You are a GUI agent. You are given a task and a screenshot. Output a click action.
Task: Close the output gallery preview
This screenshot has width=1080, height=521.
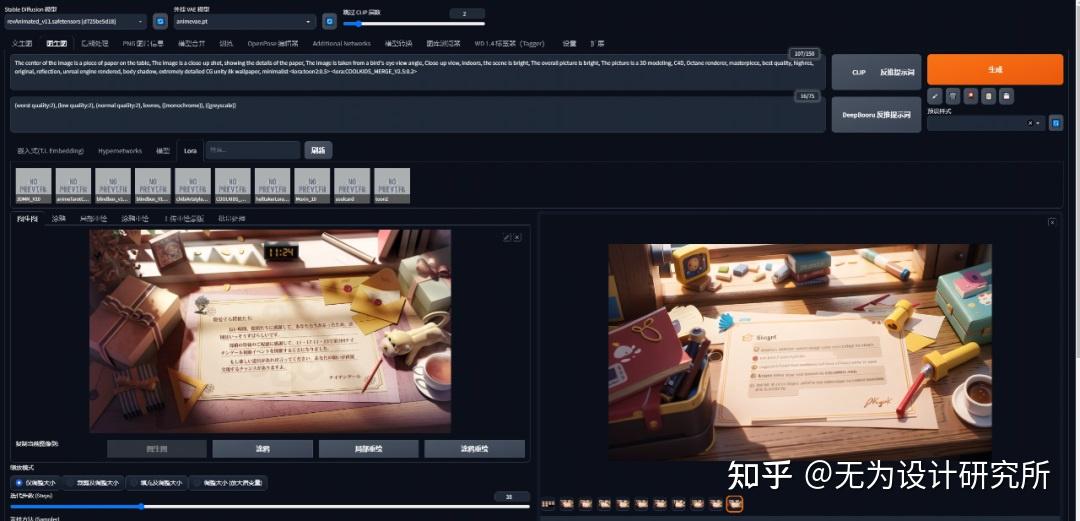coord(1052,222)
